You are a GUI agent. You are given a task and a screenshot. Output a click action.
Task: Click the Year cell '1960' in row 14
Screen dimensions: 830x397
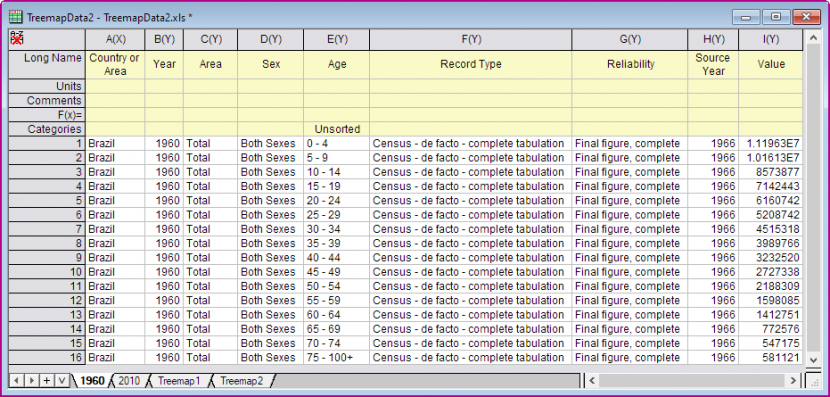(164, 329)
